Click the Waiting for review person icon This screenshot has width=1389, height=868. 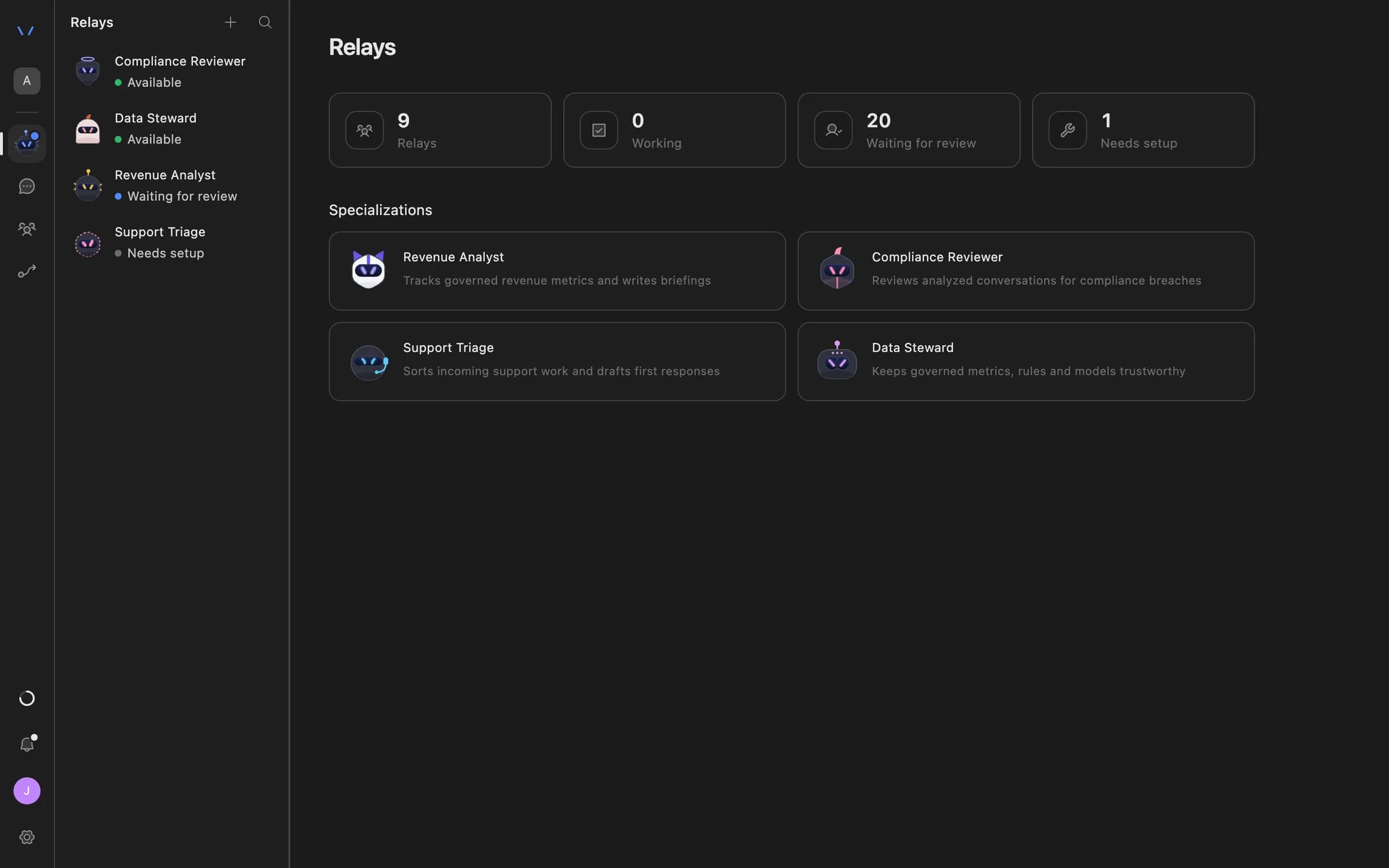[x=833, y=130]
